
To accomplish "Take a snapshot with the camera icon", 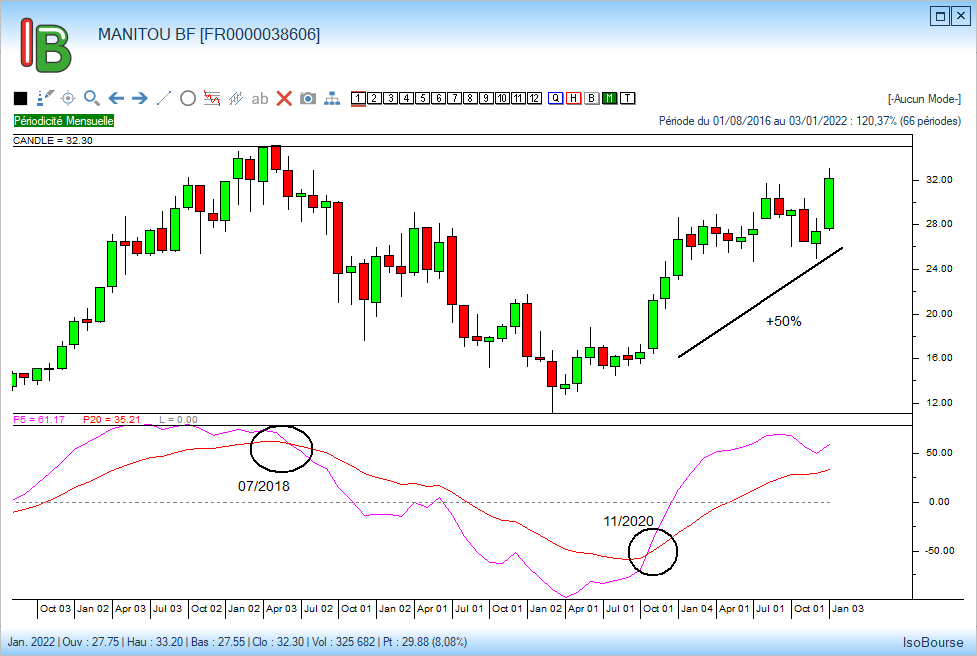I will click(308, 98).
